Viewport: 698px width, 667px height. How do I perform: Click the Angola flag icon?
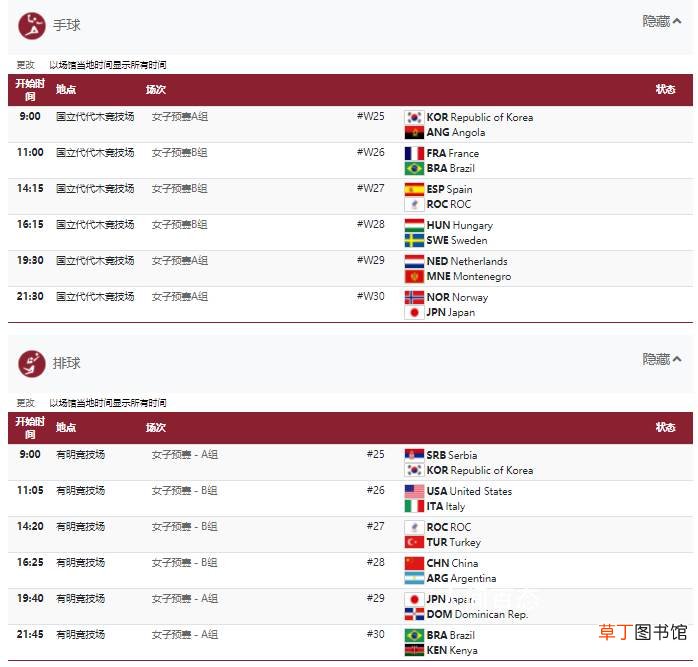tap(414, 132)
